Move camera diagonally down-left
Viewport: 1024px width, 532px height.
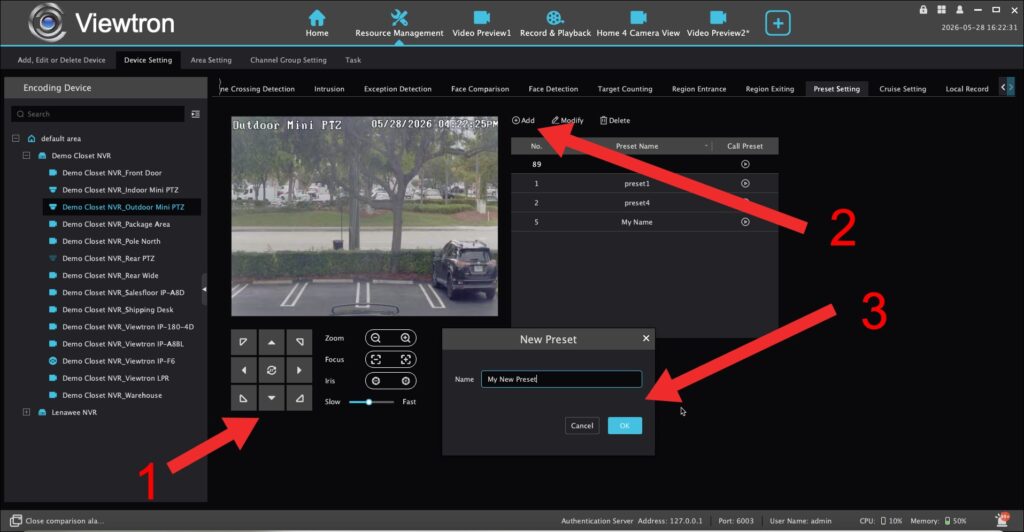[x=244, y=398]
